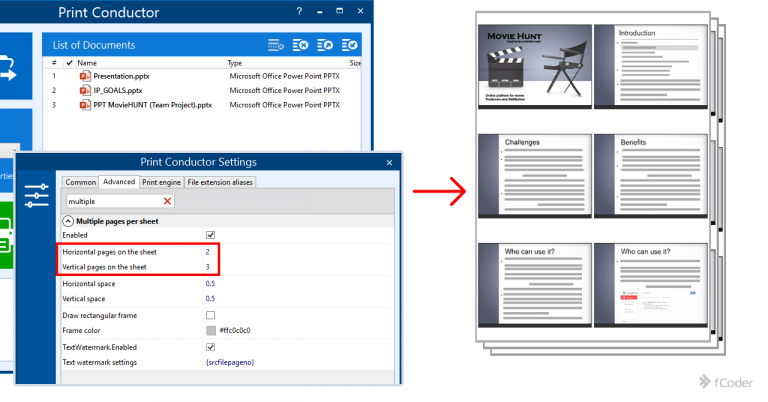The height and width of the screenshot is (402, 768).
Task: Open Print Conductor help question mark
Action: 299,11
